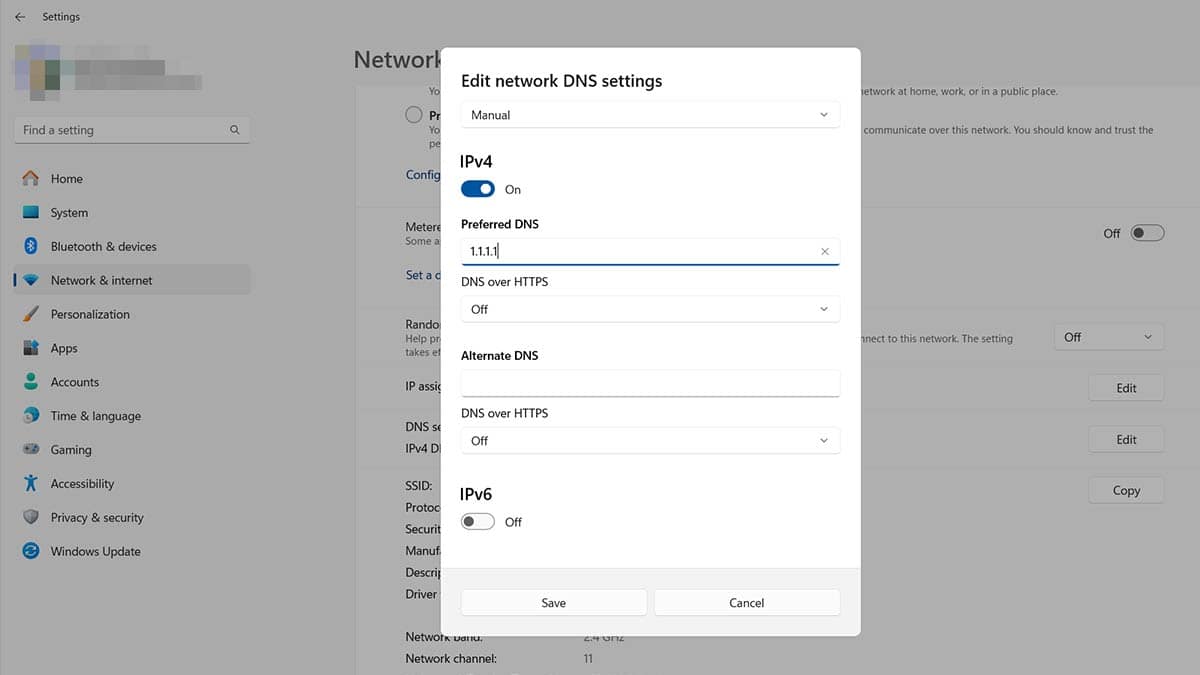Open the Manual DNS settings dropdown
The height and width of the screenshot is (675, 1200).
point(649,114)
